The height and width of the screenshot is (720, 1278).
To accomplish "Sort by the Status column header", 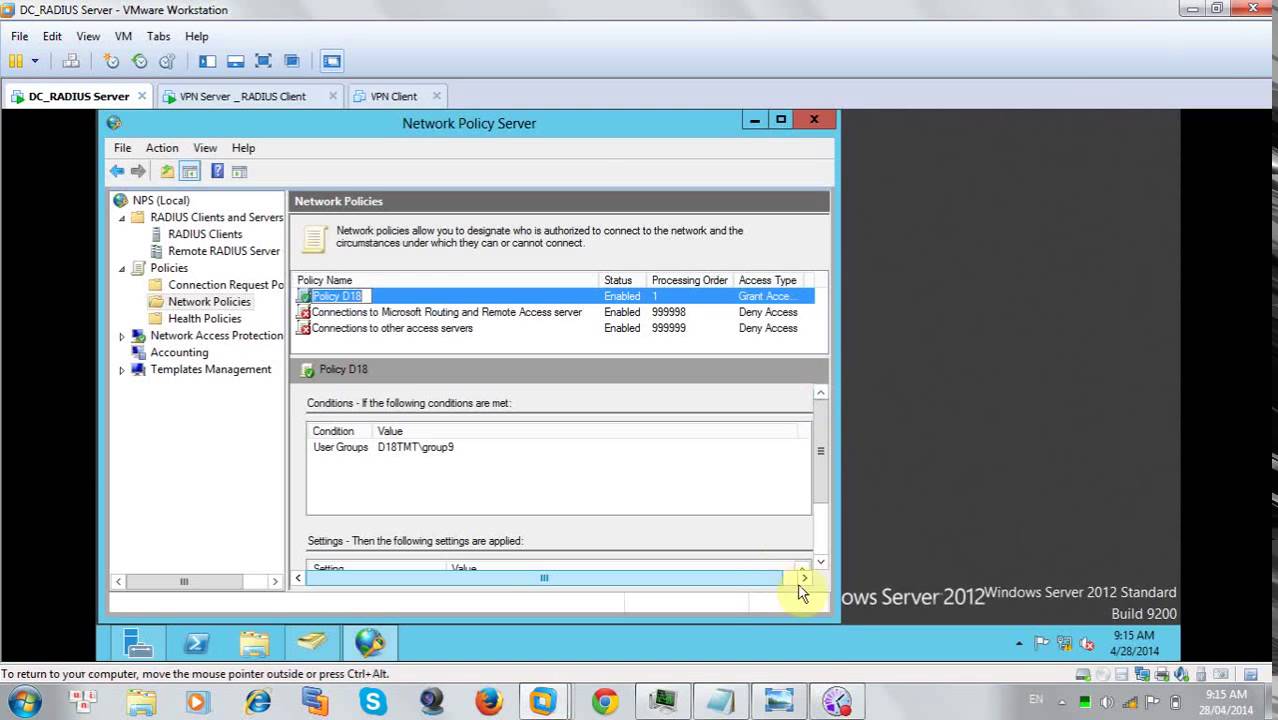I will point(624,280).
